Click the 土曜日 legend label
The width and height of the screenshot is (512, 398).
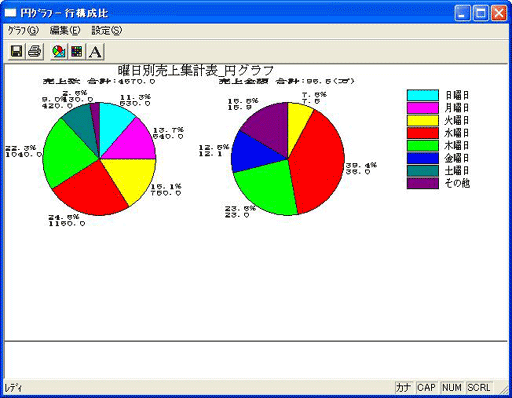(x=457, y=170)
